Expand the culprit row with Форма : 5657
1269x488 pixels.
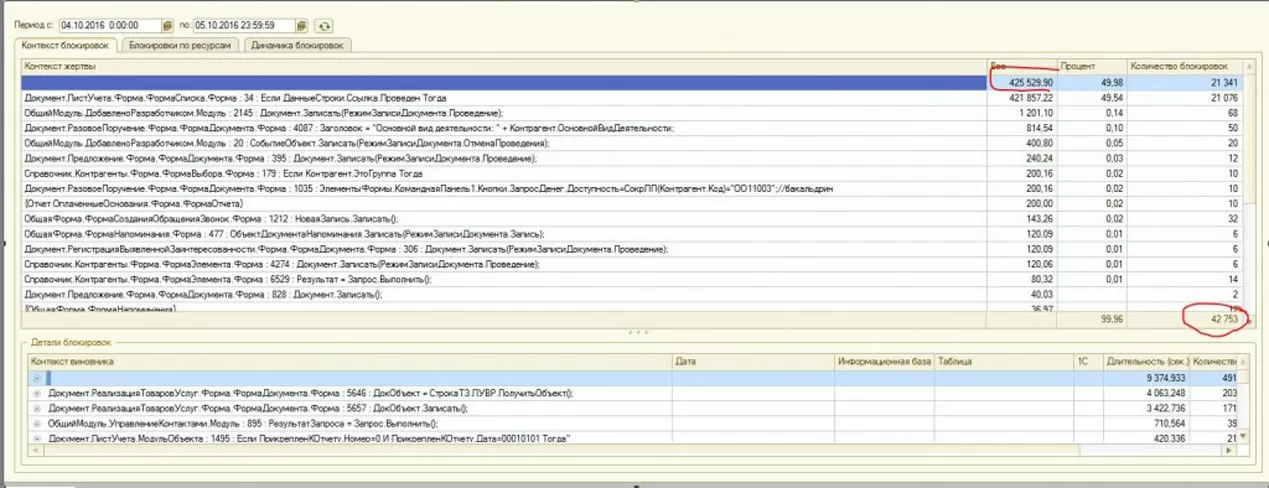coord(38,408)
